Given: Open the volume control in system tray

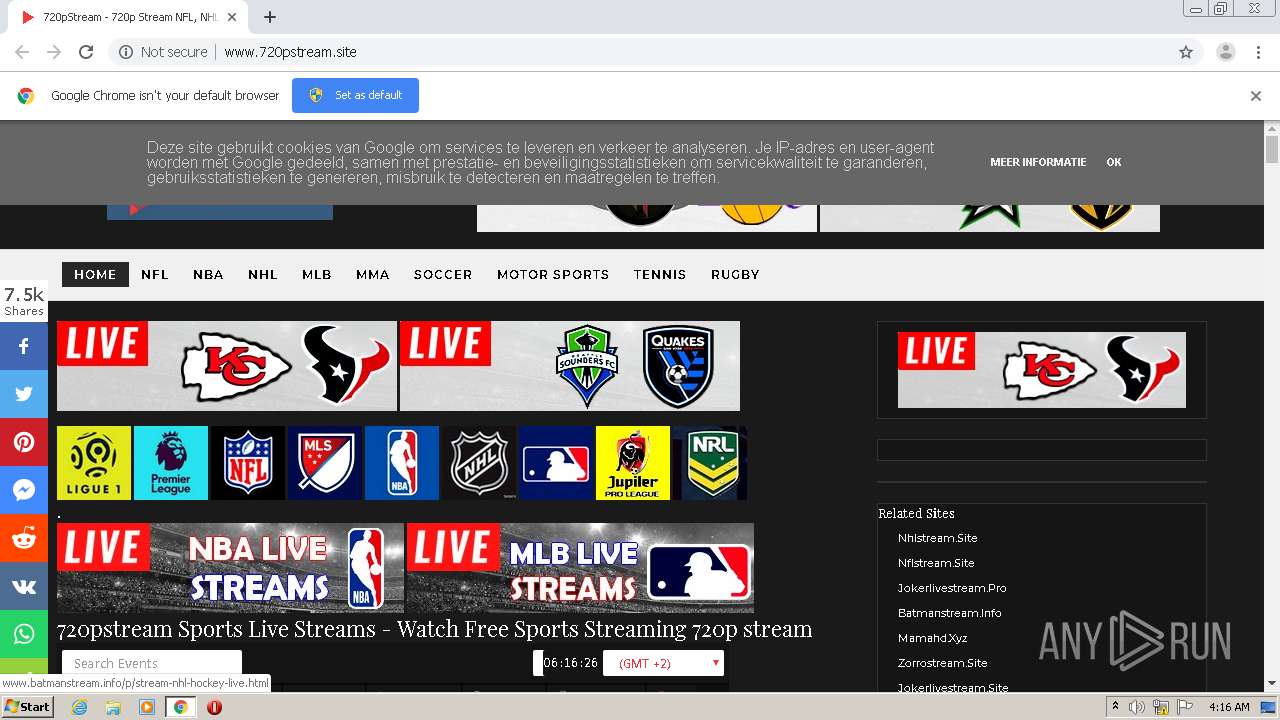Looking at the screenshot, I should (x=1137, y=707).
